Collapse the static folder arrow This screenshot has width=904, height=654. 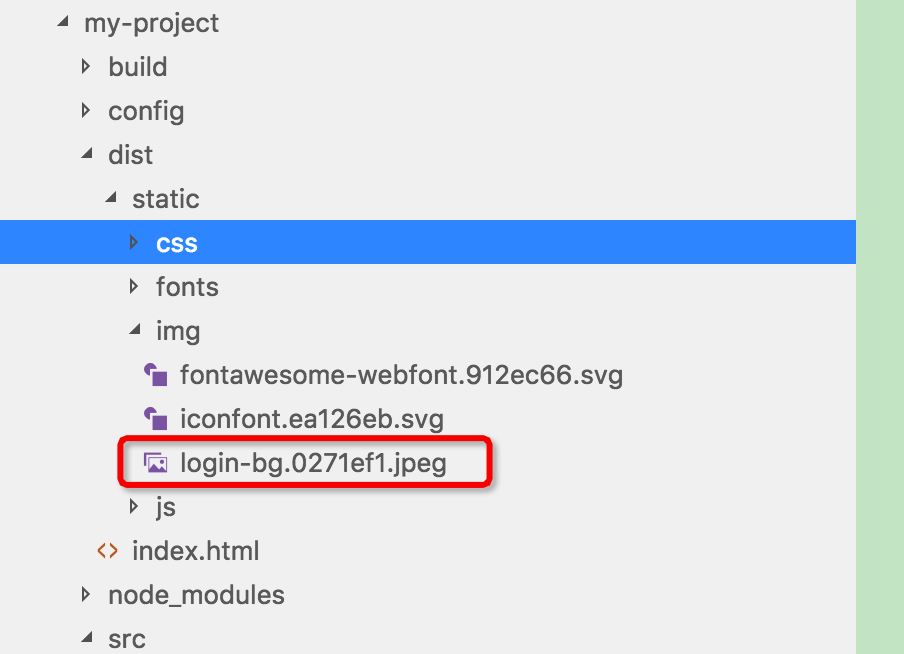coord(110,199)
